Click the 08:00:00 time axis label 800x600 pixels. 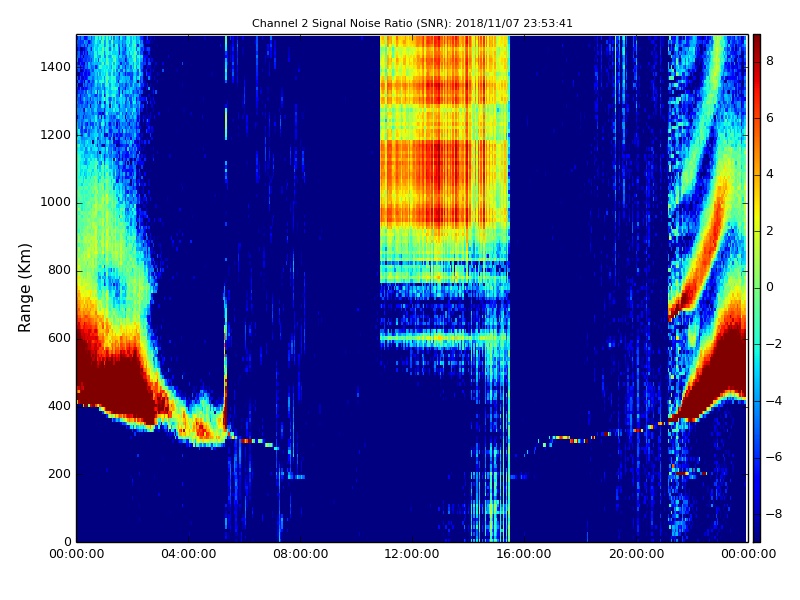click(301, 554)
